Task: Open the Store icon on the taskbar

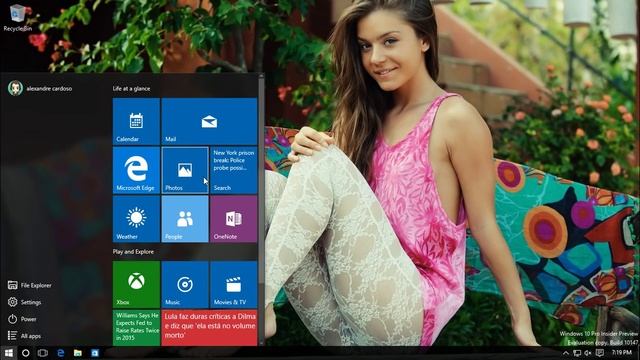Action: tap(95, 353)
